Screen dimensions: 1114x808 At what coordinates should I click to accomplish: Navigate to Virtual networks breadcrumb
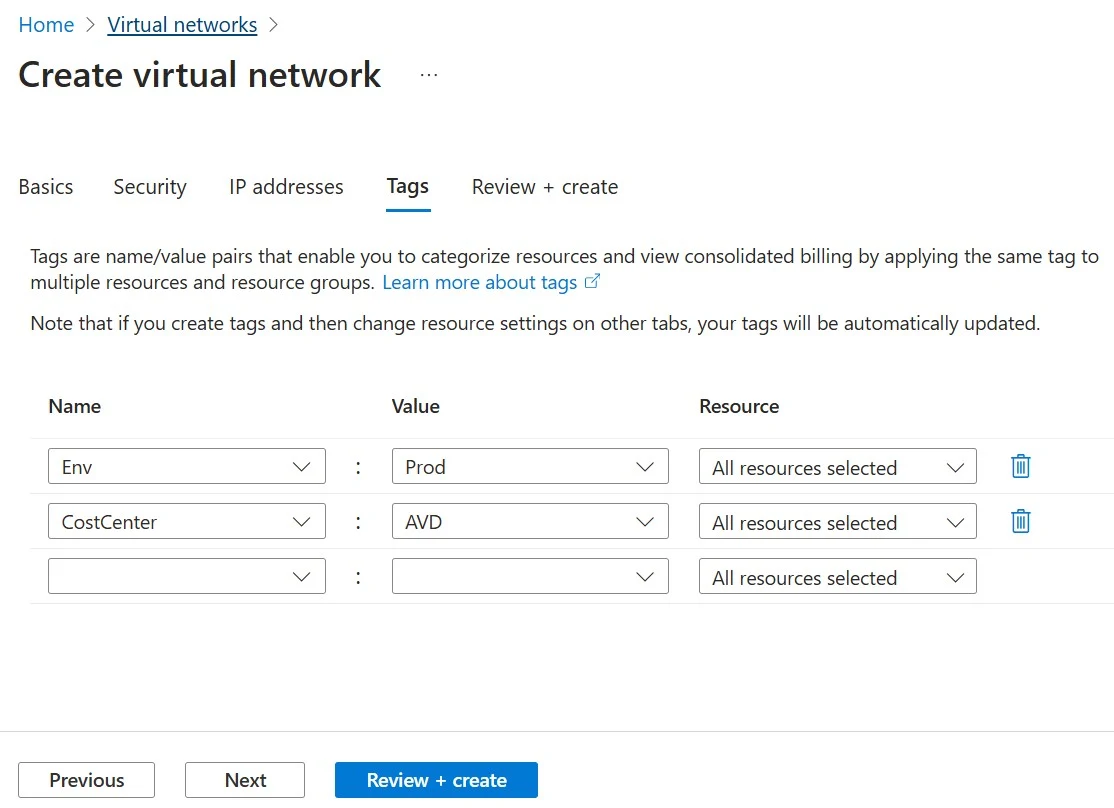coord(182,25)
